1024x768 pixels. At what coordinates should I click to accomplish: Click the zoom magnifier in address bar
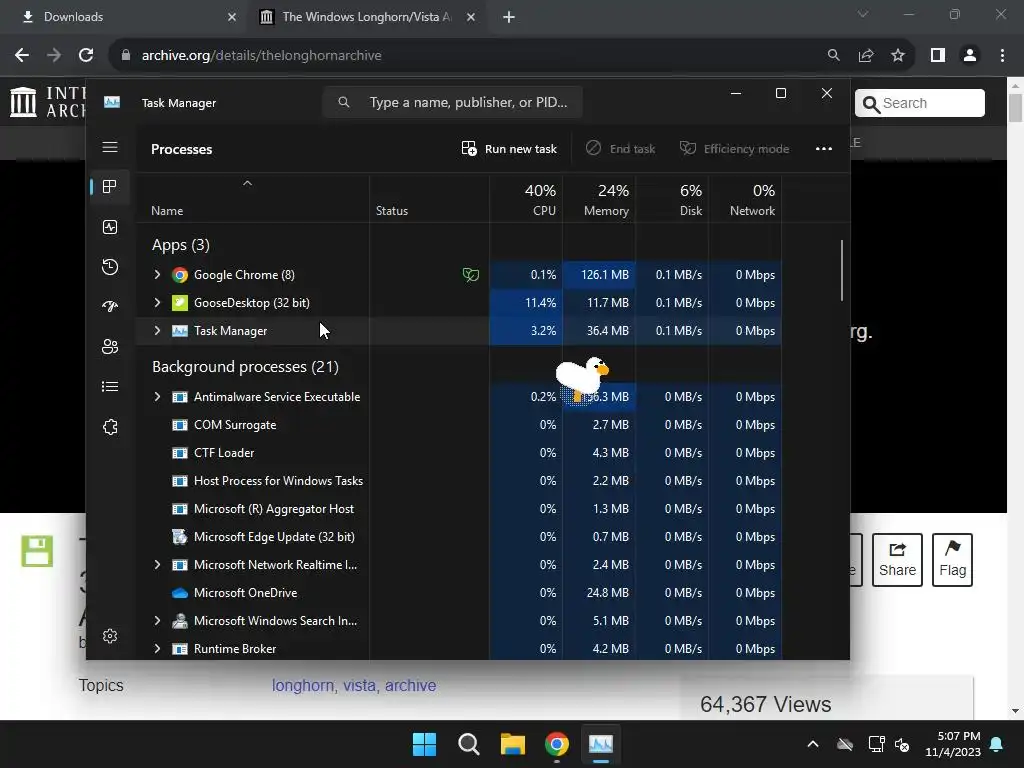833,56
